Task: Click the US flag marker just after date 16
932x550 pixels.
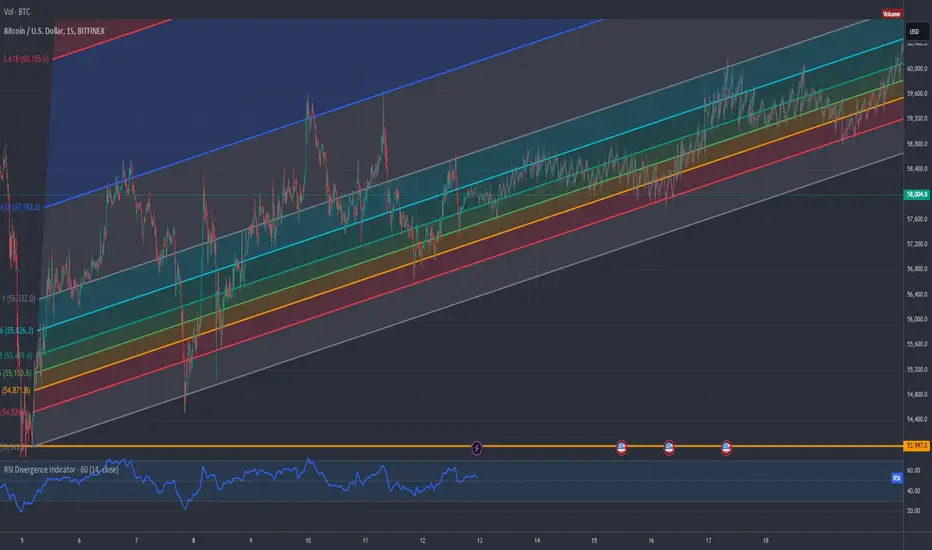Action: [669, 448]
